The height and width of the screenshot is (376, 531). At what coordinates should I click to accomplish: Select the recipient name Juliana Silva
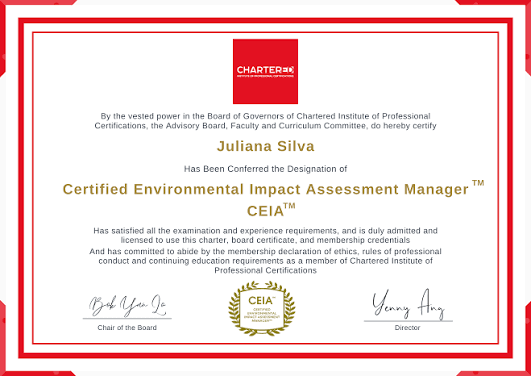click(x=266, y=146)
